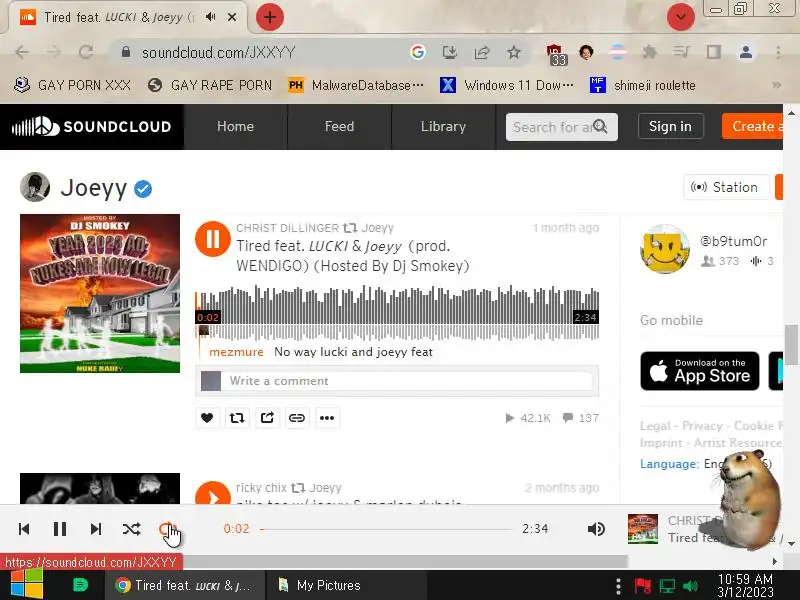
Task: Mute the tab via speaker icon
Action: (x=210, y=17)
